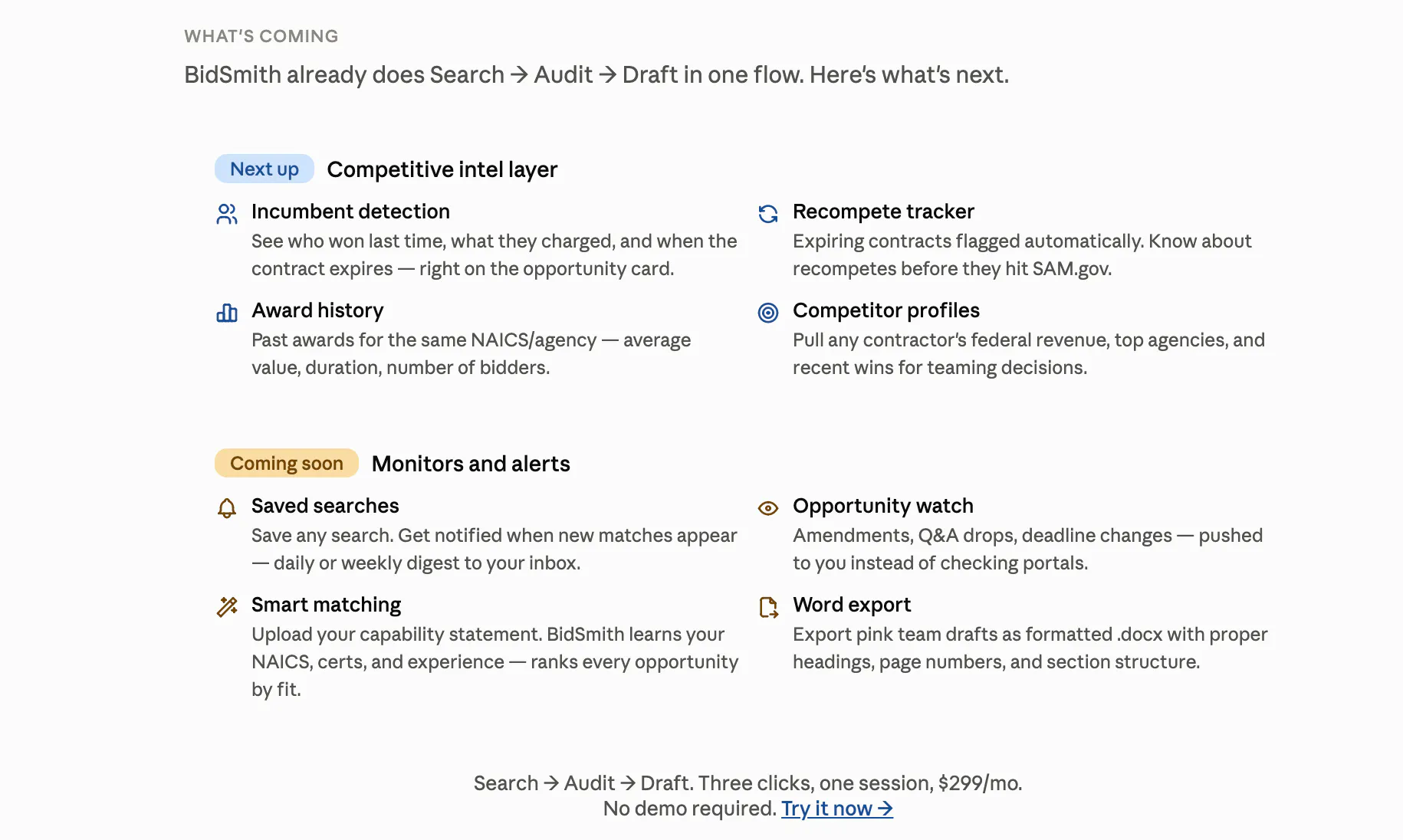Click the Saved searches bell icon
The image size is (1403, 840).
(227, 508)
